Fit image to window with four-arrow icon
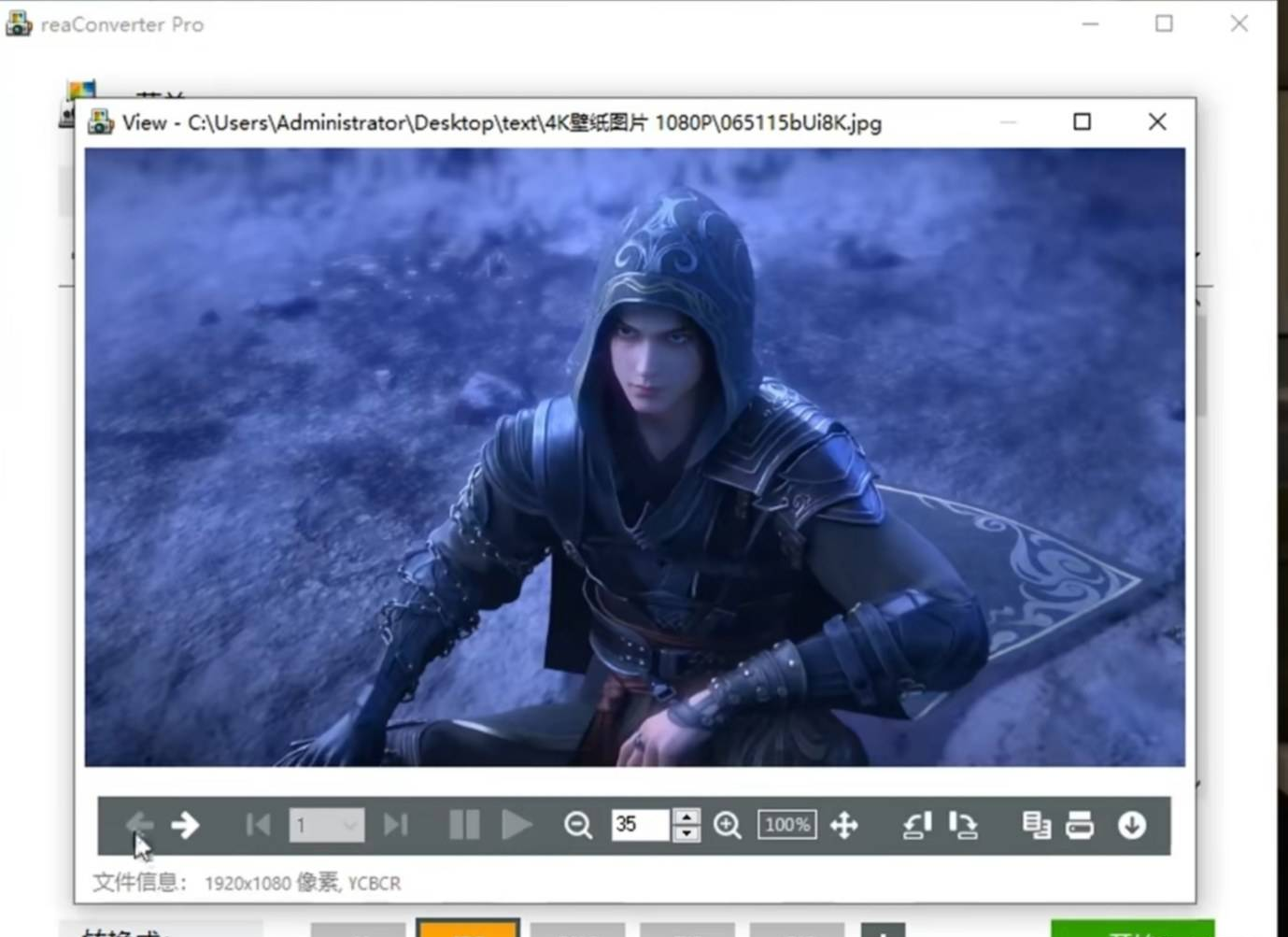The width and height of the screenshot is (1288, 937). point(844,826)
